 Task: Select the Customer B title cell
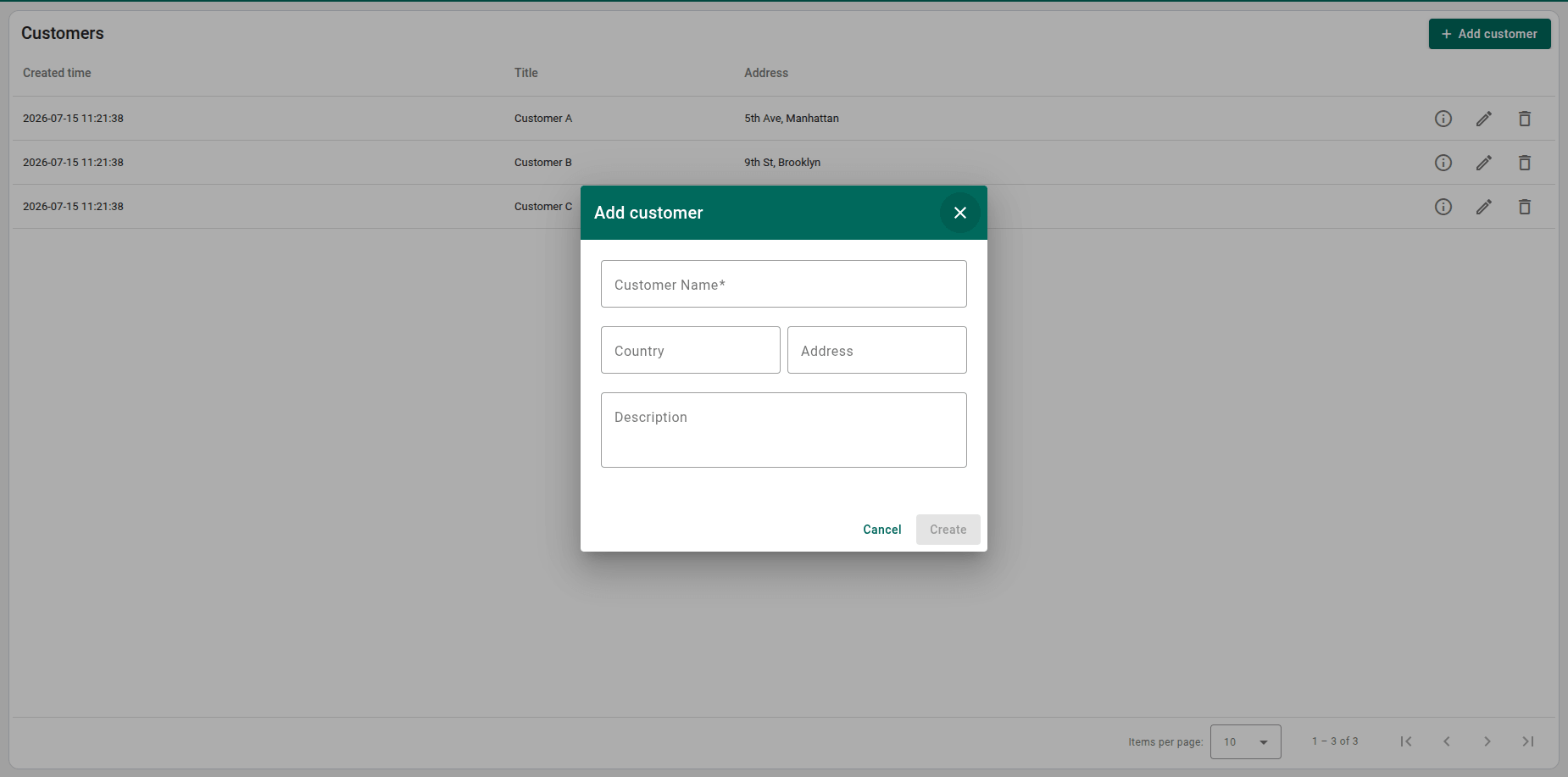coord(543,163)
